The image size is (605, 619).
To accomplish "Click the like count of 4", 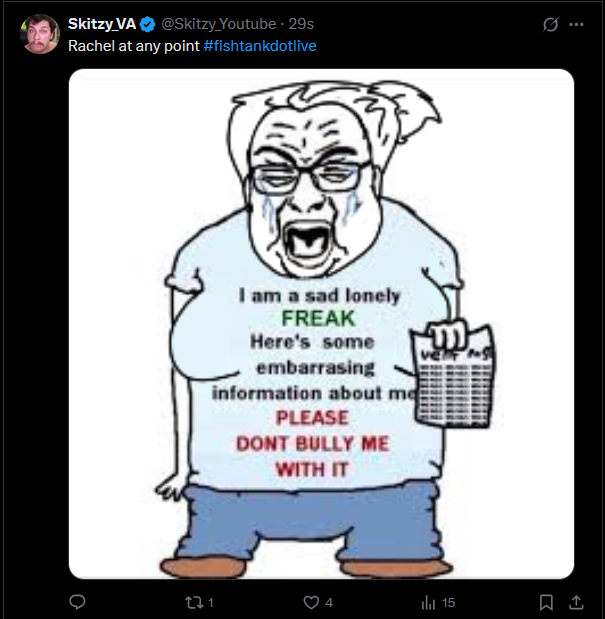I will coord(329,603).
